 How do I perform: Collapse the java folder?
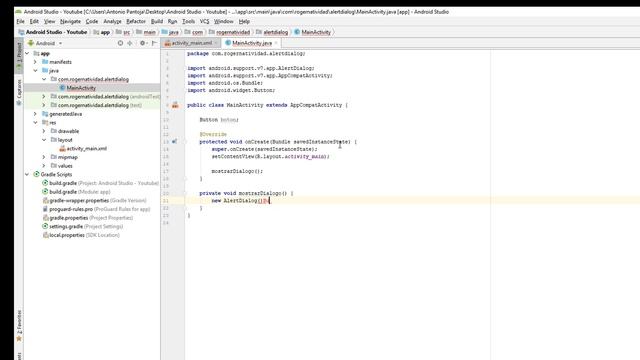pyautogui.click(x=36, y=71)
